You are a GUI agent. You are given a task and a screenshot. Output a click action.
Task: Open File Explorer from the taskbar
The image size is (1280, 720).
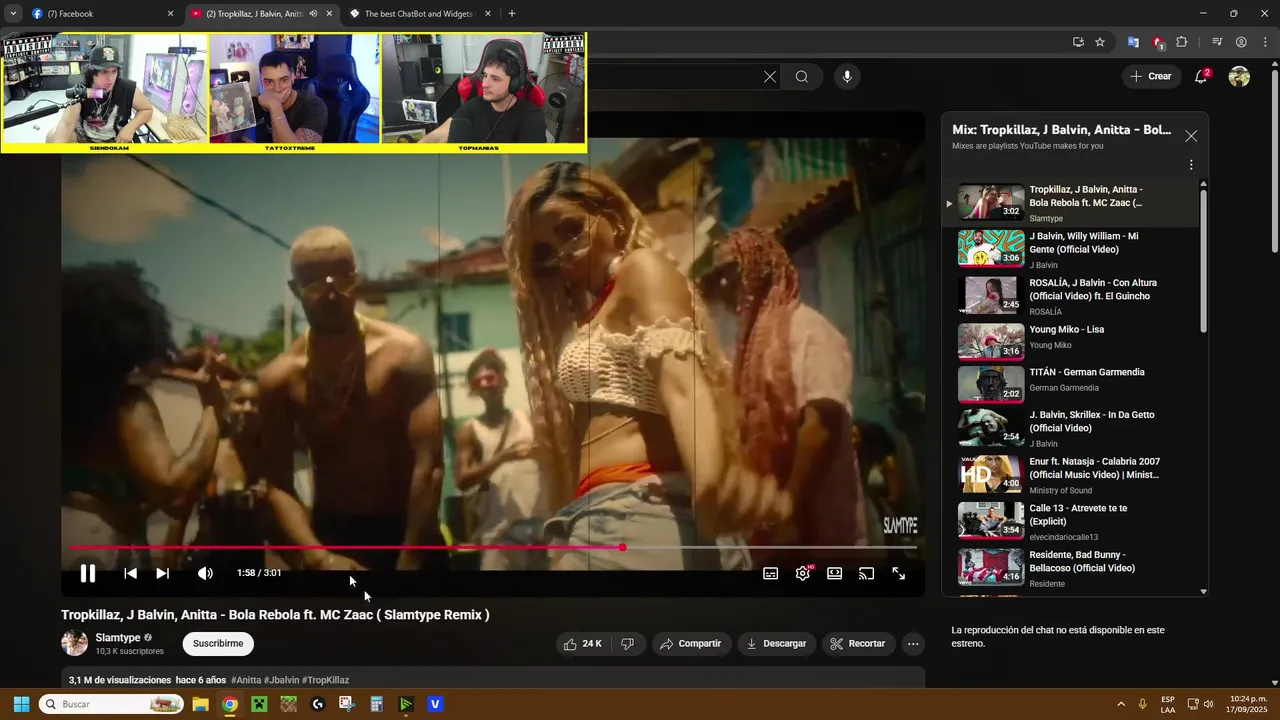(200, 704)
